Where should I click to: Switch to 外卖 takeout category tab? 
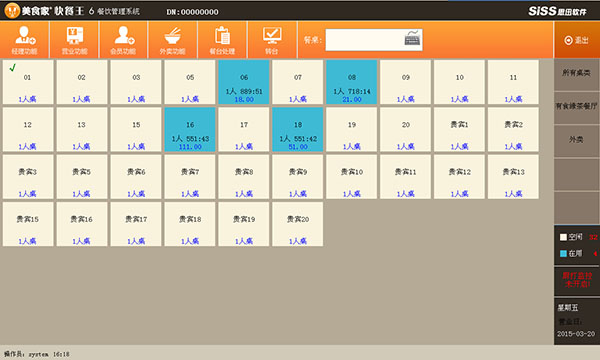pyautogui.click(x=576, y=140)
